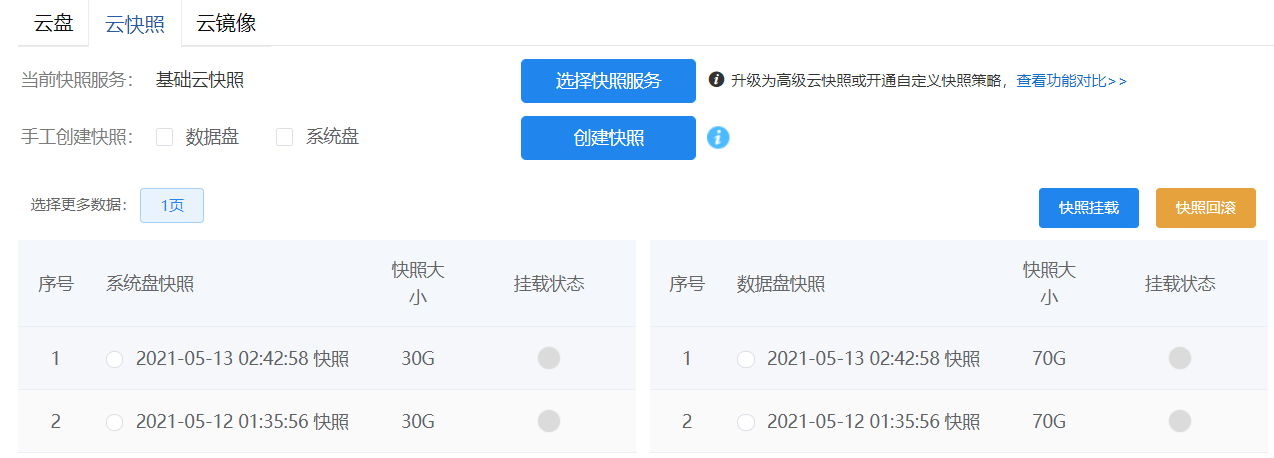This screenshot has width=1274, height=458.
Task: Select system disk snapshot 2021-05-12 01:35:56
Action: (115, 422)
